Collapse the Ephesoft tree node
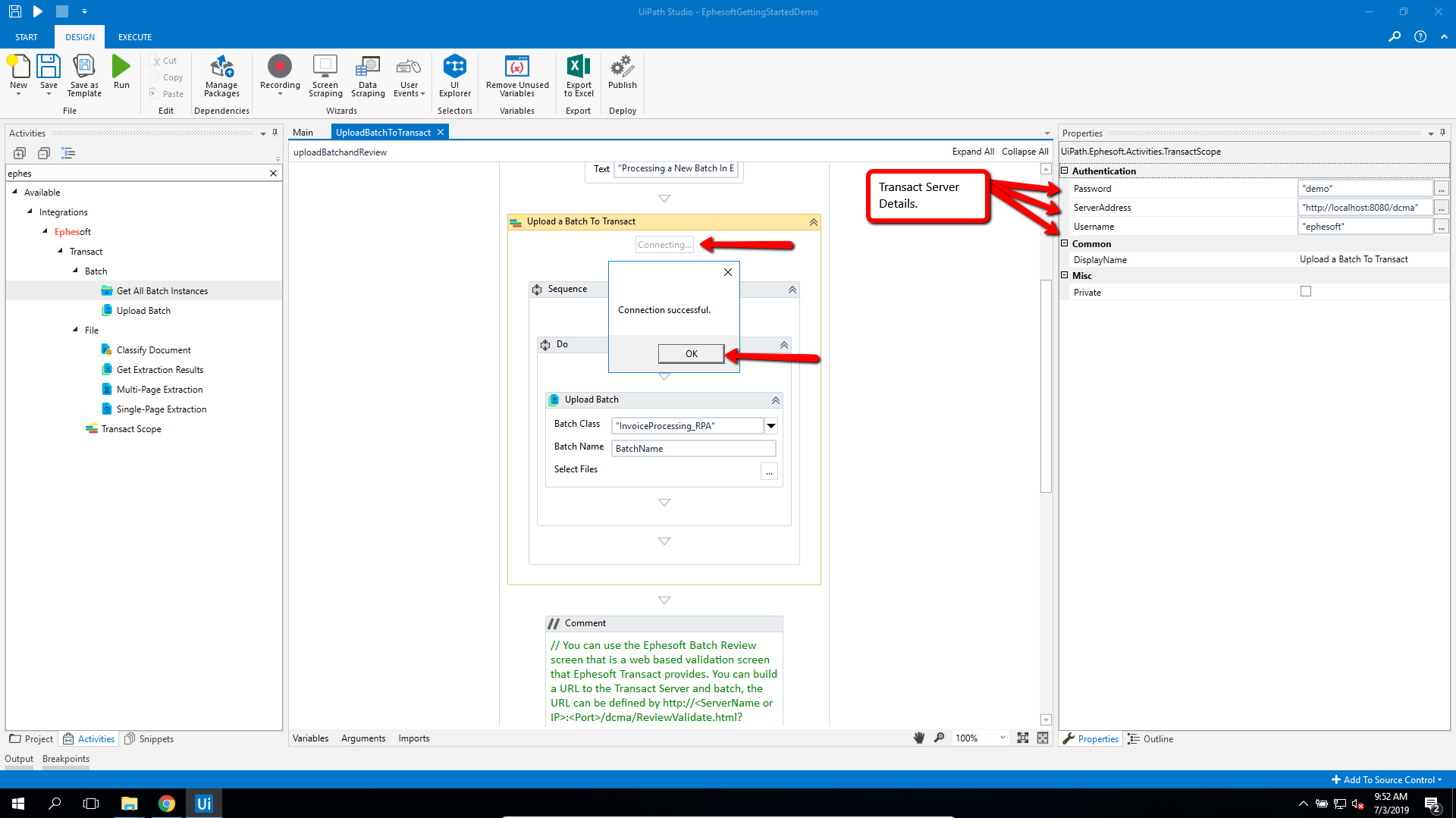Viewport: 1456px width, 818px height. (x=45, y=231)
